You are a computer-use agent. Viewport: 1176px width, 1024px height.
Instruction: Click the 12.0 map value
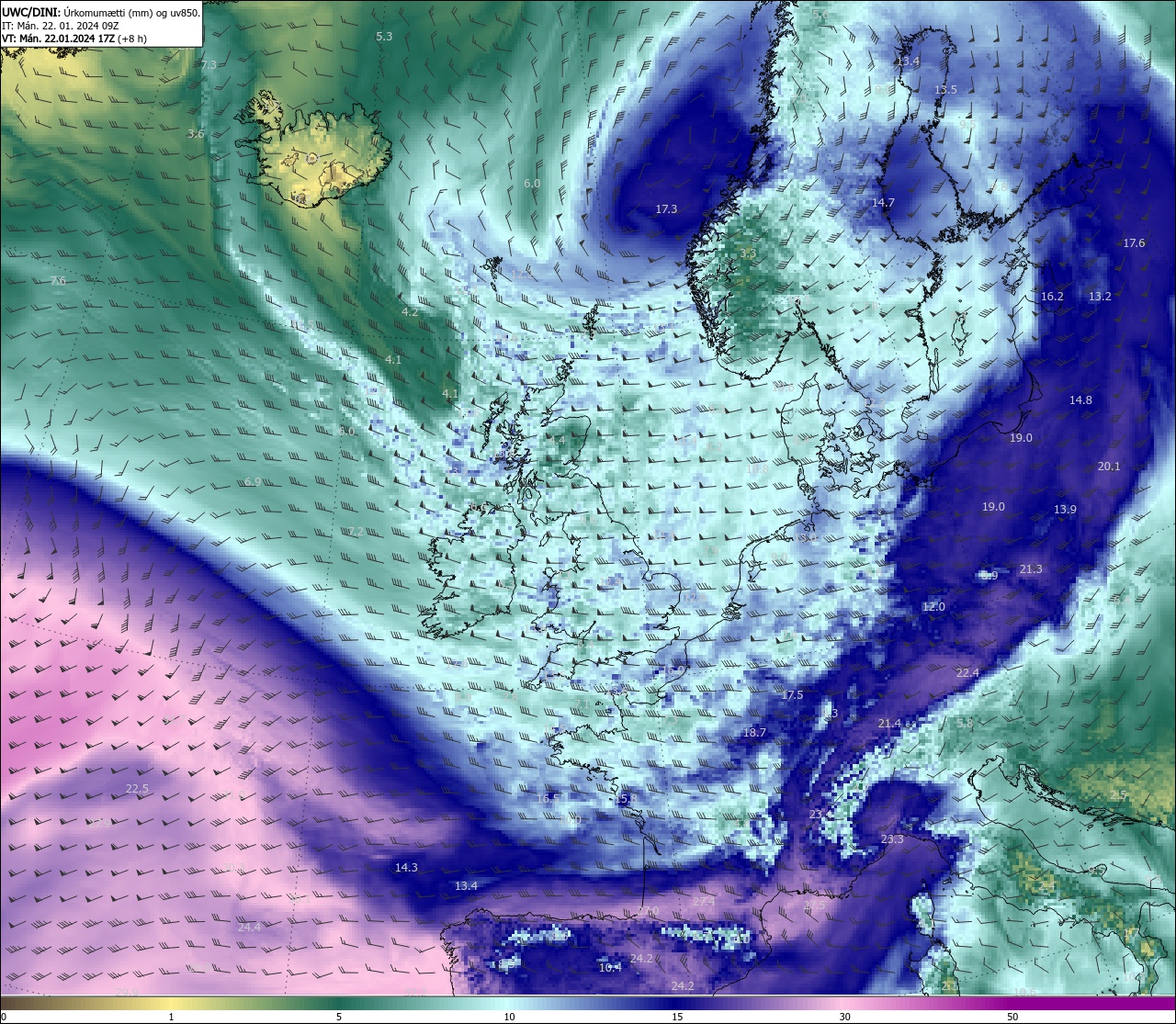(x=933, y=607)
